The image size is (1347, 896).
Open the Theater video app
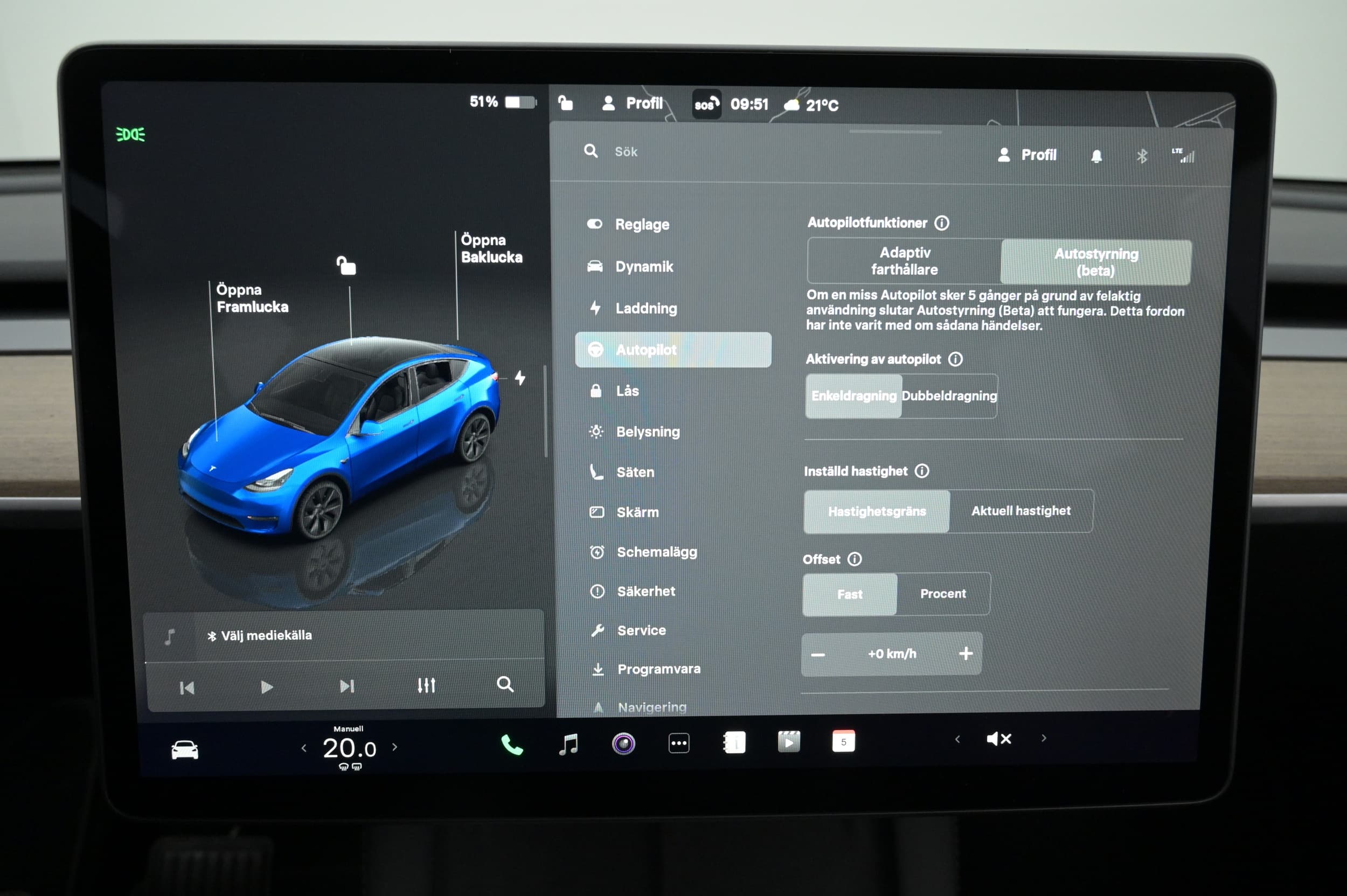789,742
